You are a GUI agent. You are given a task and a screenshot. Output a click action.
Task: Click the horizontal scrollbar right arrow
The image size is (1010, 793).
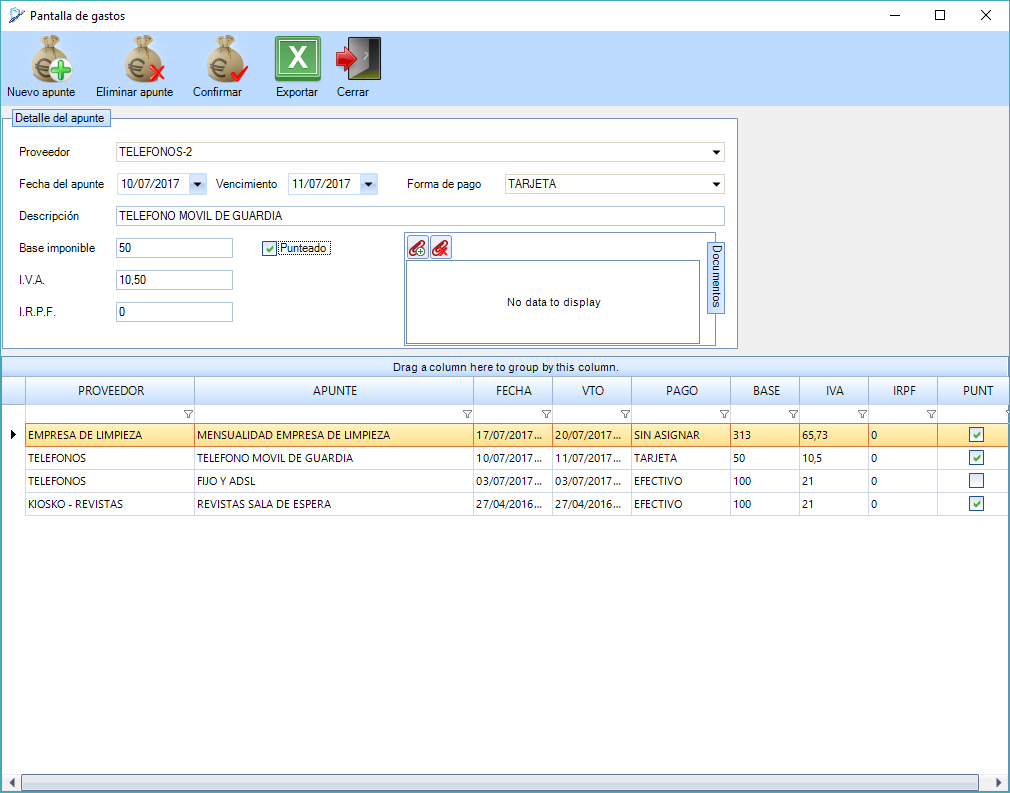[999, 783]
